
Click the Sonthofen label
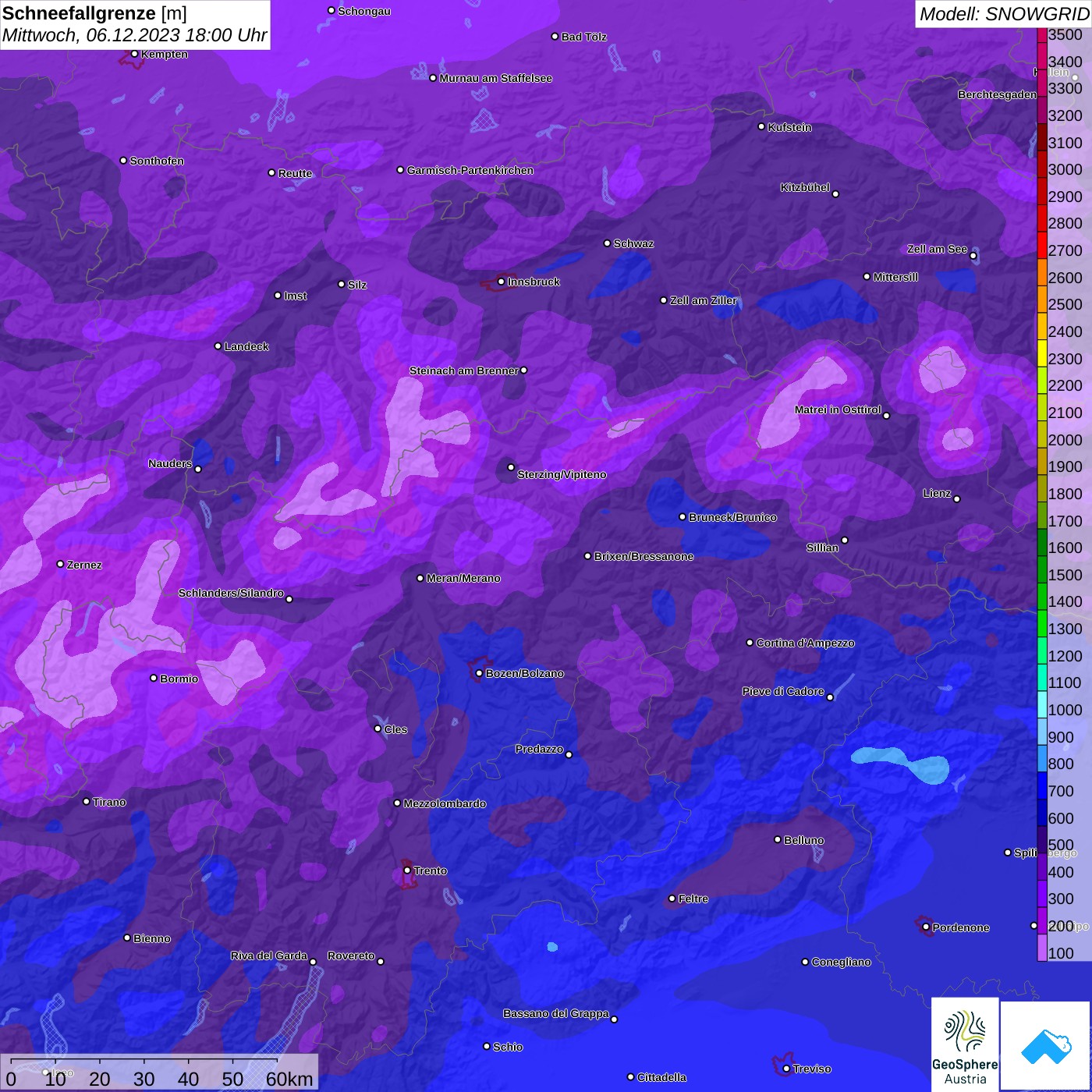pos(157,161)
